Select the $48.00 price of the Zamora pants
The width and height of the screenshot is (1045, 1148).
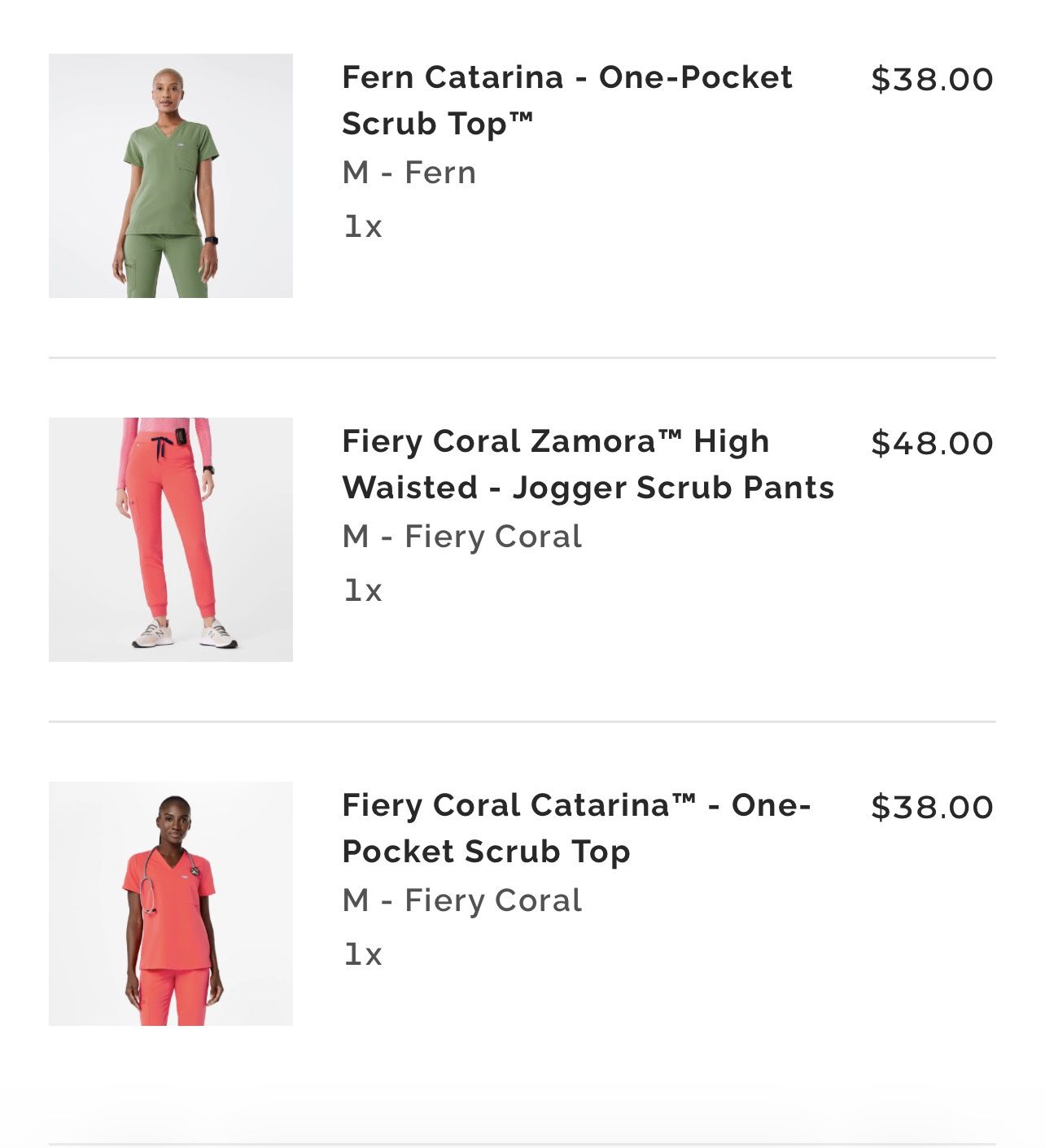click(932, 443)
